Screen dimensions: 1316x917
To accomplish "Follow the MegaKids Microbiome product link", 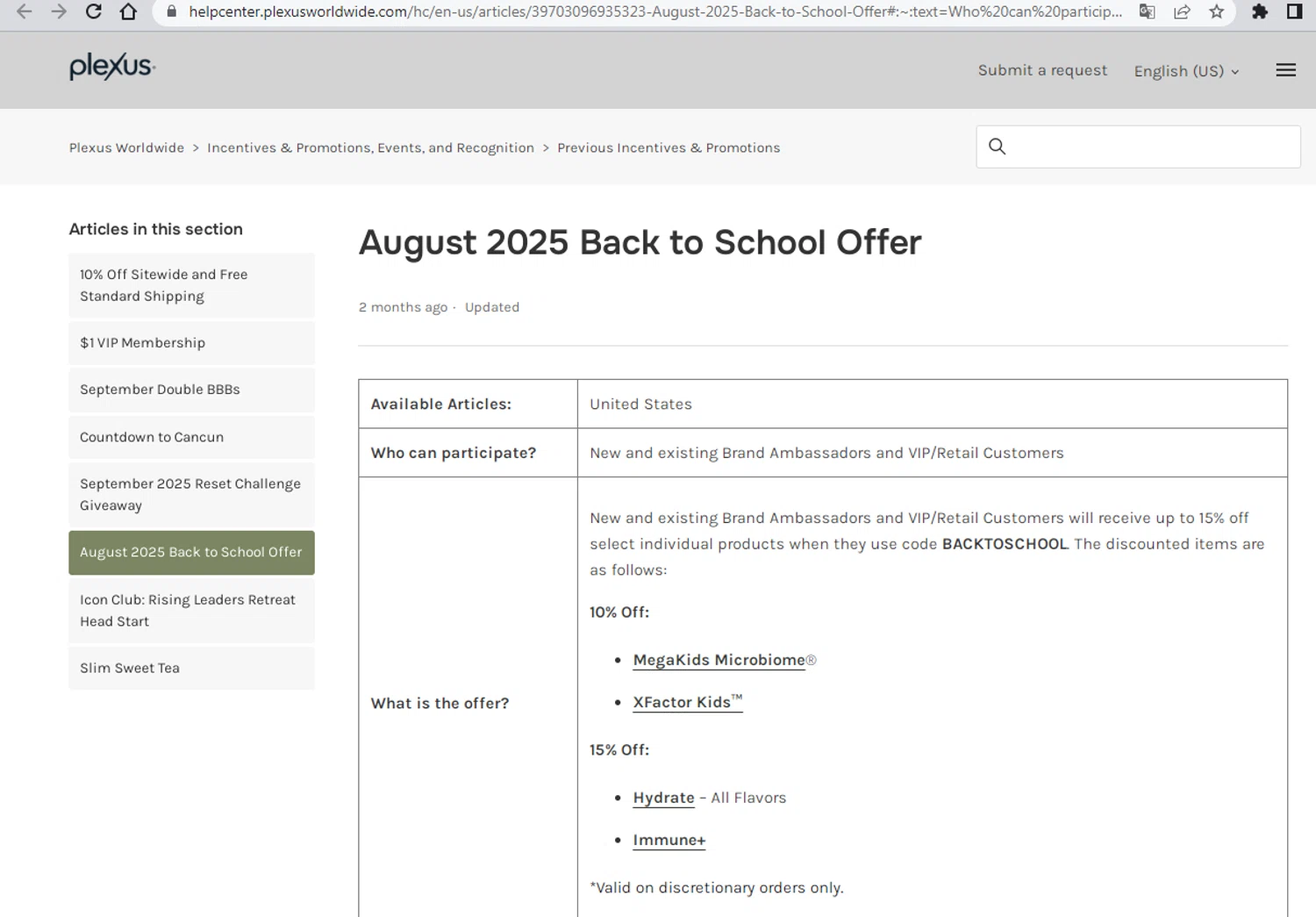I will pyautogui.click(x=719, y=660).
